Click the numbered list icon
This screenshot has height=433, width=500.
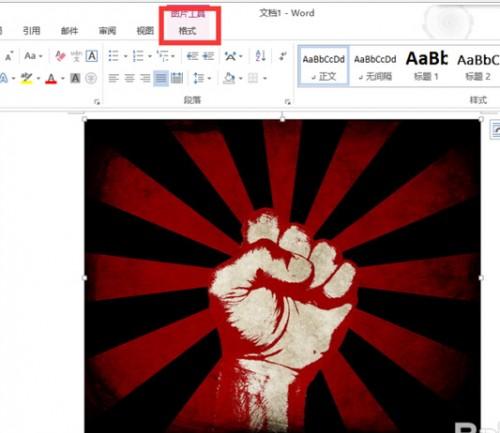tap(138, 56)
